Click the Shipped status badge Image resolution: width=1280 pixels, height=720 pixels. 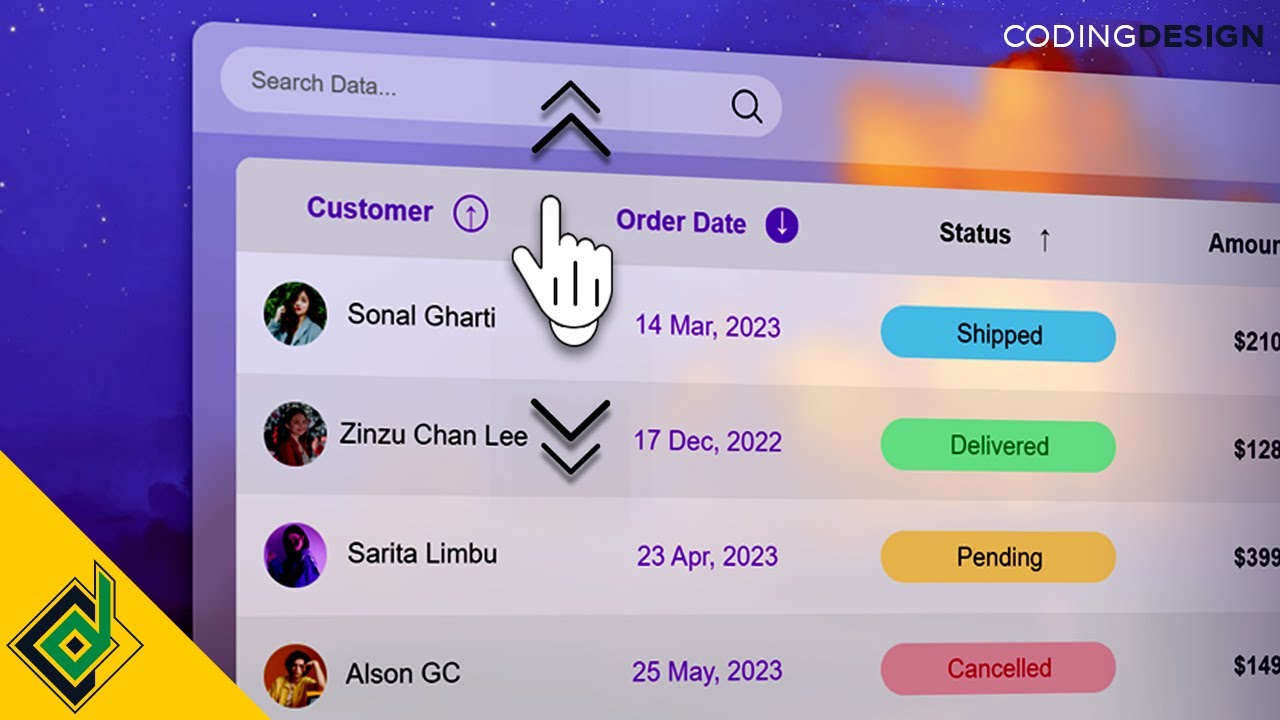coord(998,335)
